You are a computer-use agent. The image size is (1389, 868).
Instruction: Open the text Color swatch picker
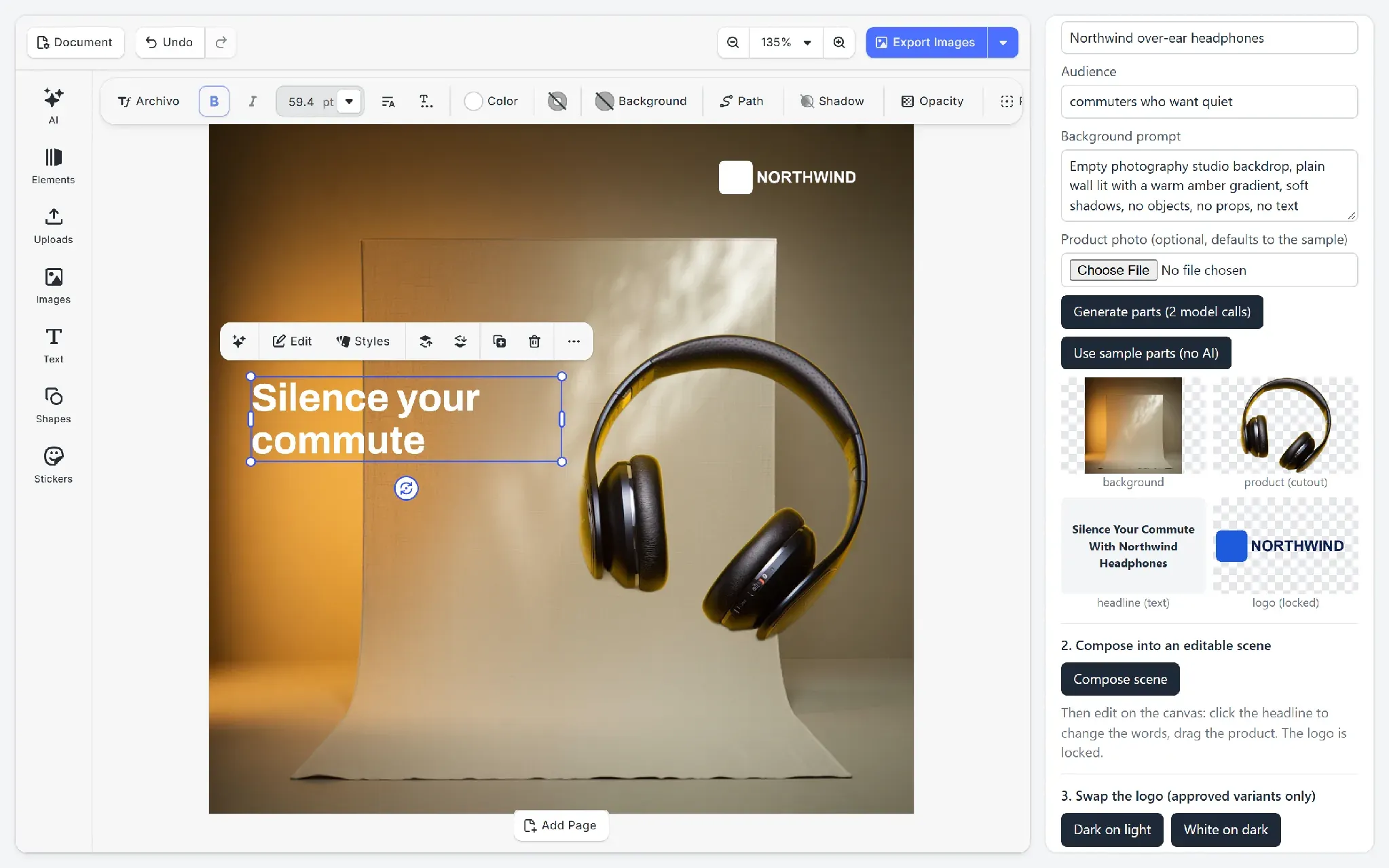[x=491, y=101]
